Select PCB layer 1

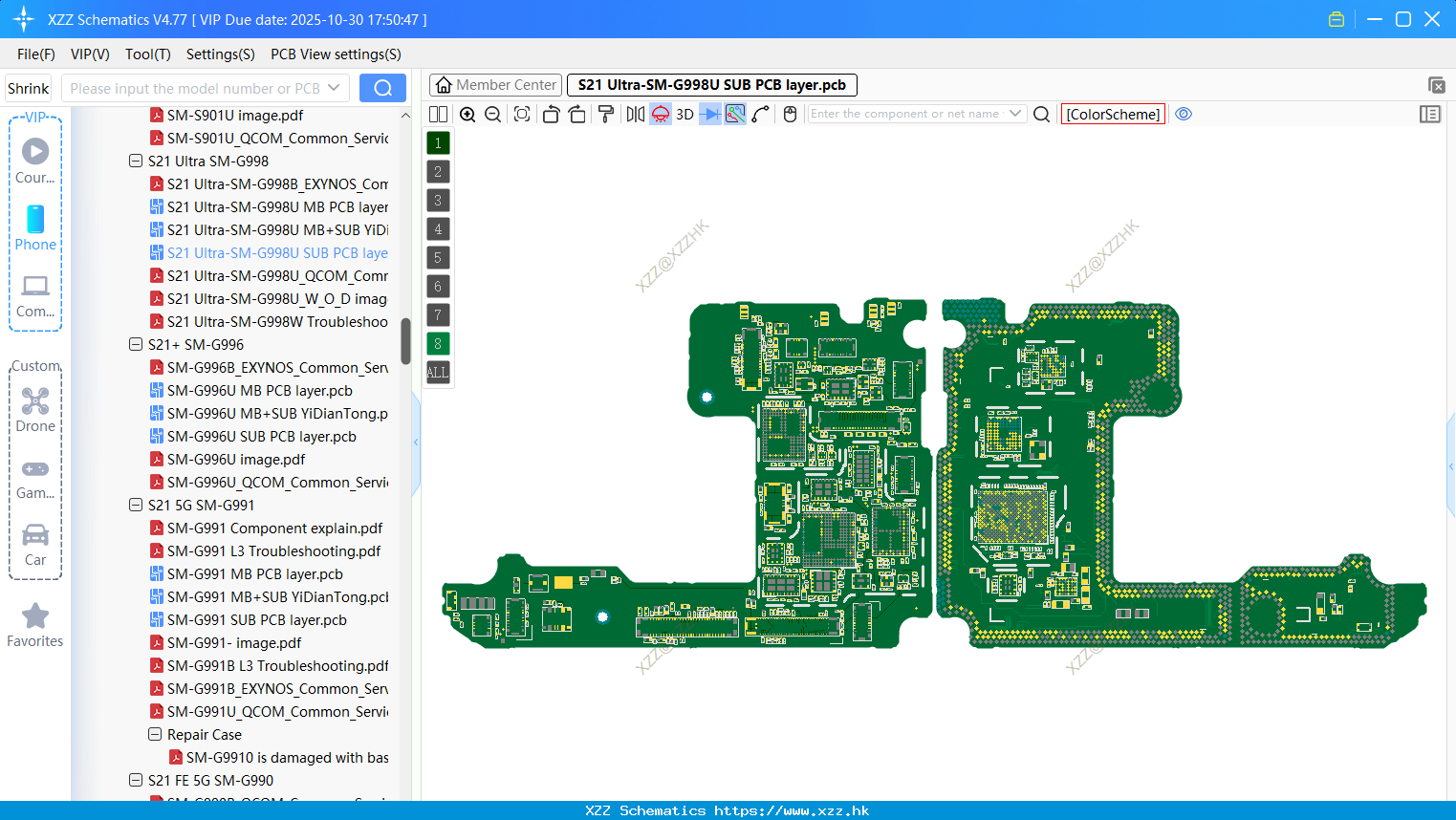point(438,142)
